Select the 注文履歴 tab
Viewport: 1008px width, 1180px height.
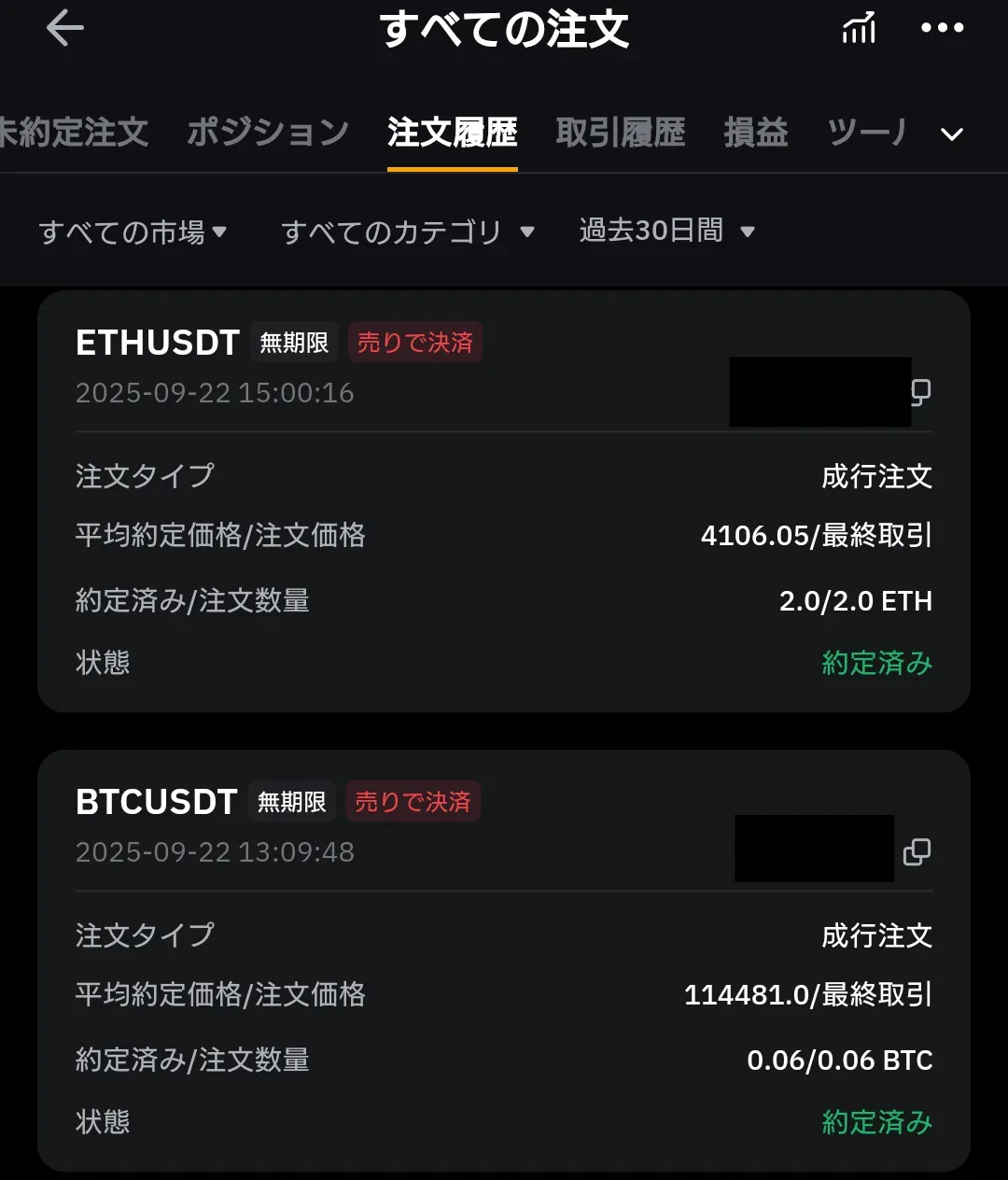(453, 133)
